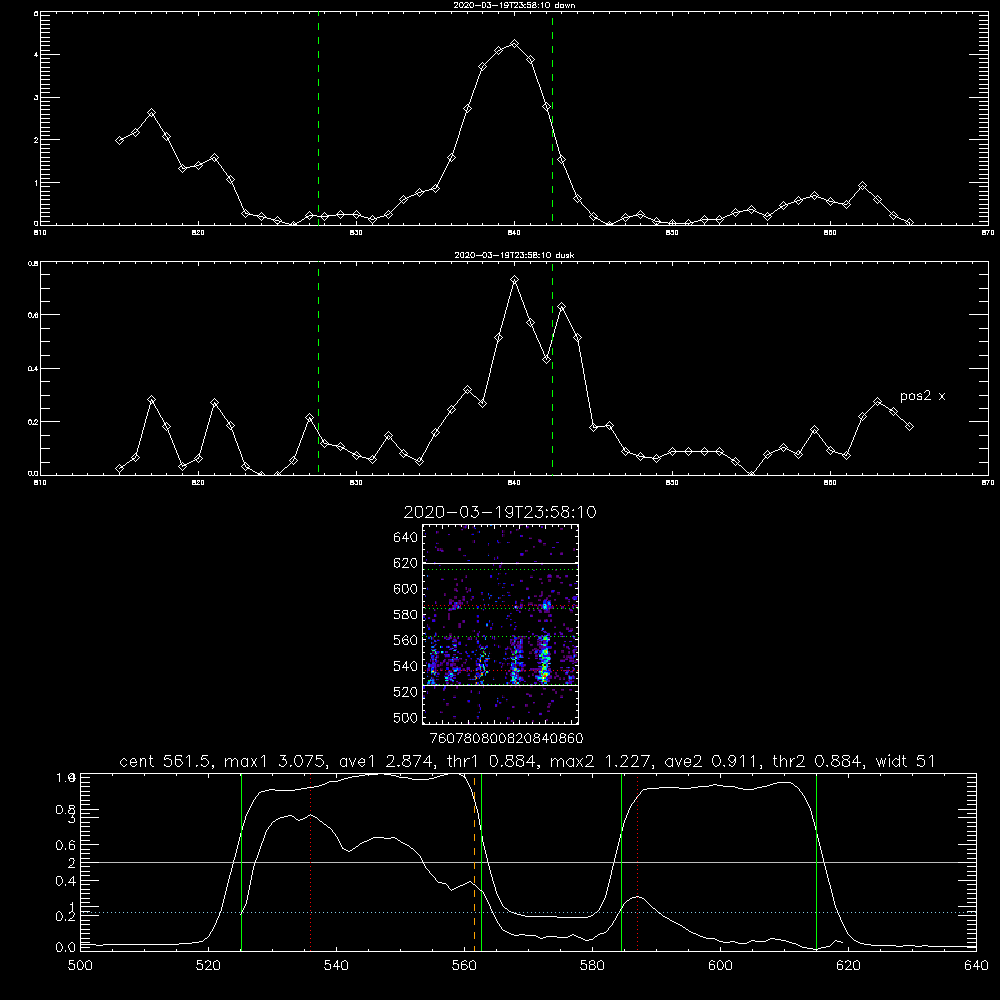Click the bottom plot y-axis label '0.4'
1000x1000 pixels.
click(x=66, y=881)
